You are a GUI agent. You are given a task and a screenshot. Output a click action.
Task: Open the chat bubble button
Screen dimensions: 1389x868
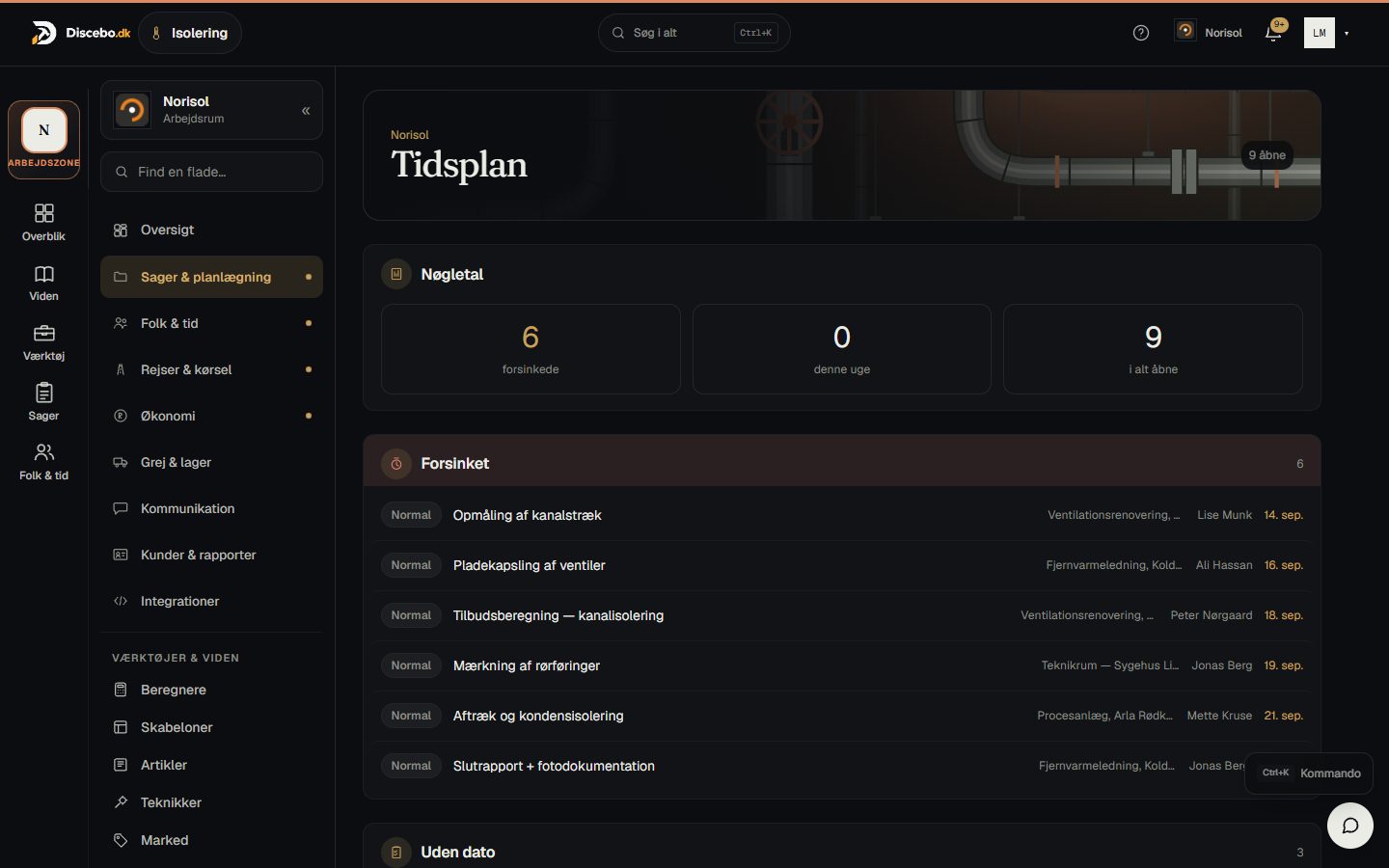1350,826
